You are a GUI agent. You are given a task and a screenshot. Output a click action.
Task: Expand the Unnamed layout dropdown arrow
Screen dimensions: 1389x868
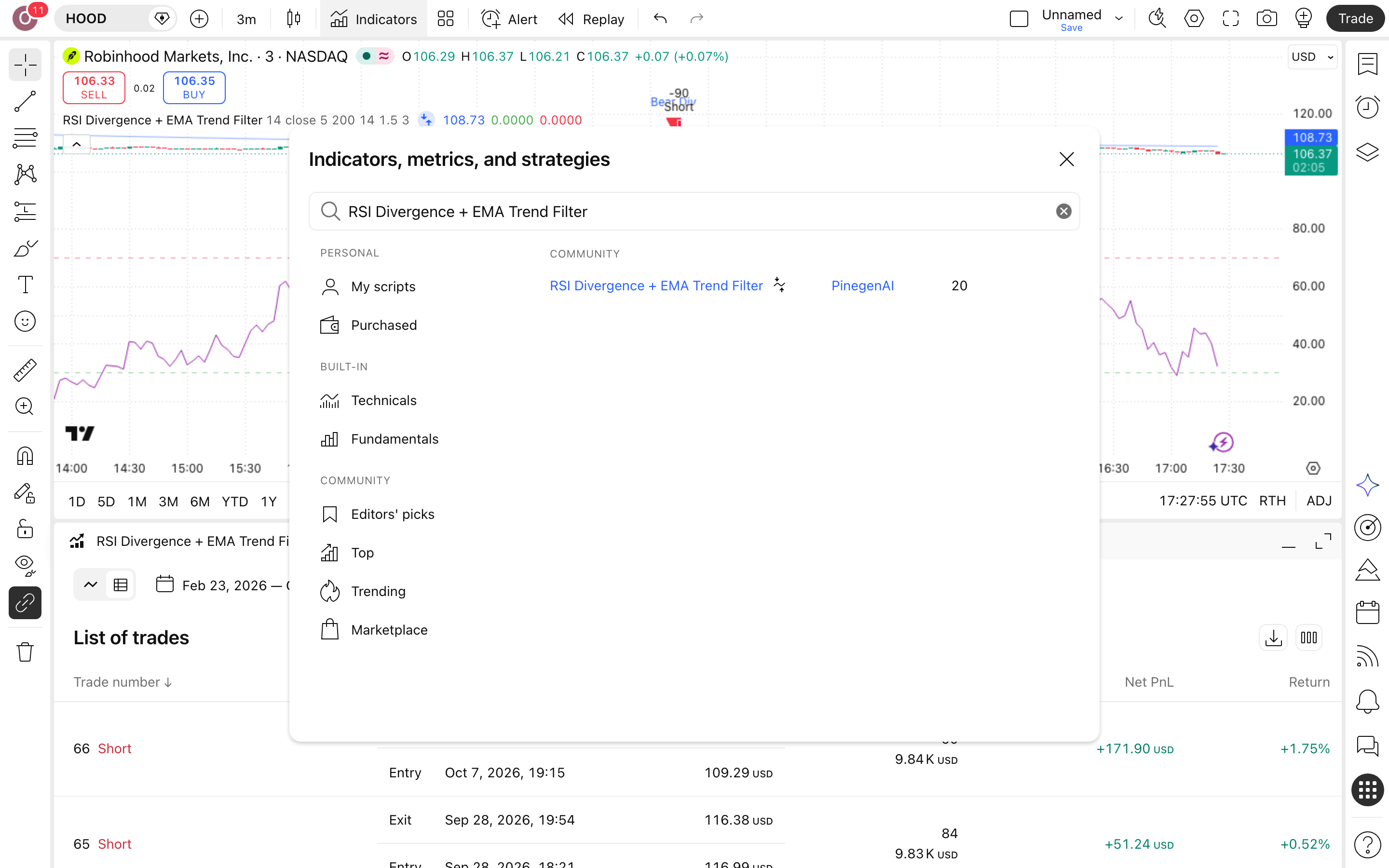[x=1118, y=19]
